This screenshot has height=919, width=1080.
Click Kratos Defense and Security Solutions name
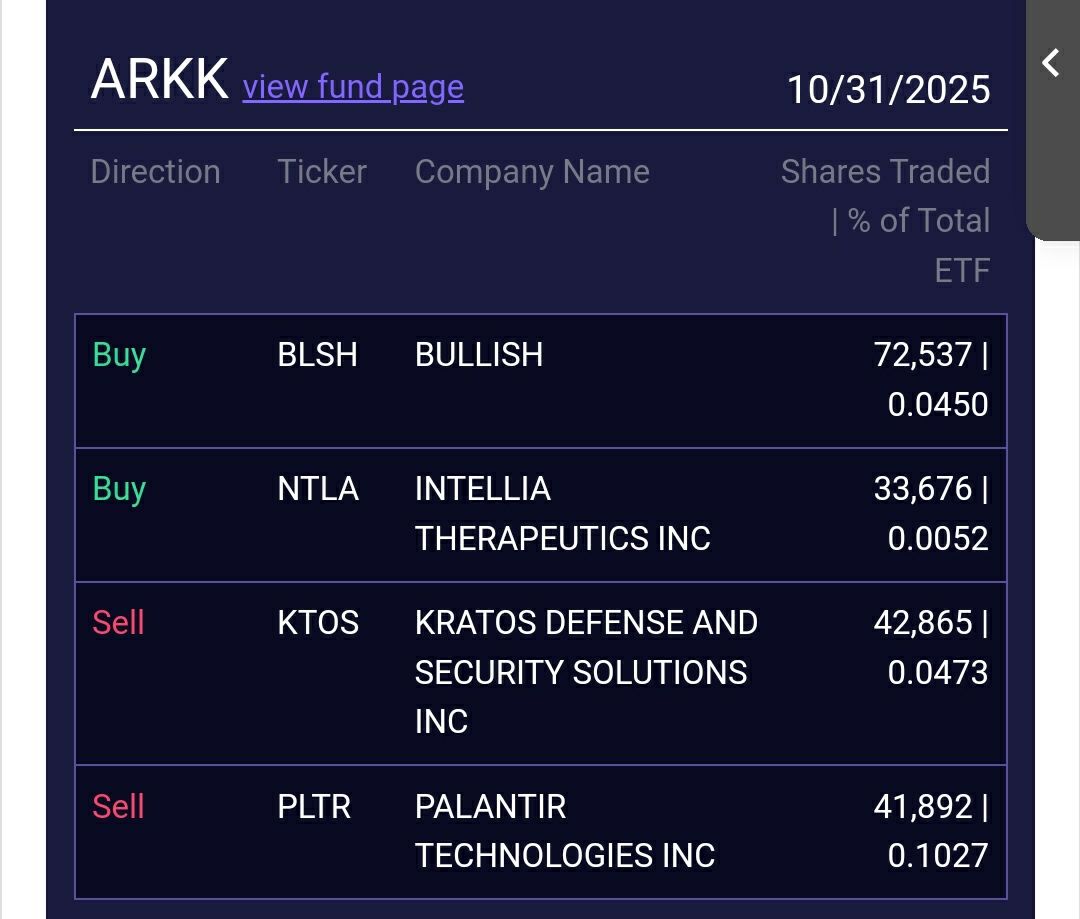coord(585,672)
